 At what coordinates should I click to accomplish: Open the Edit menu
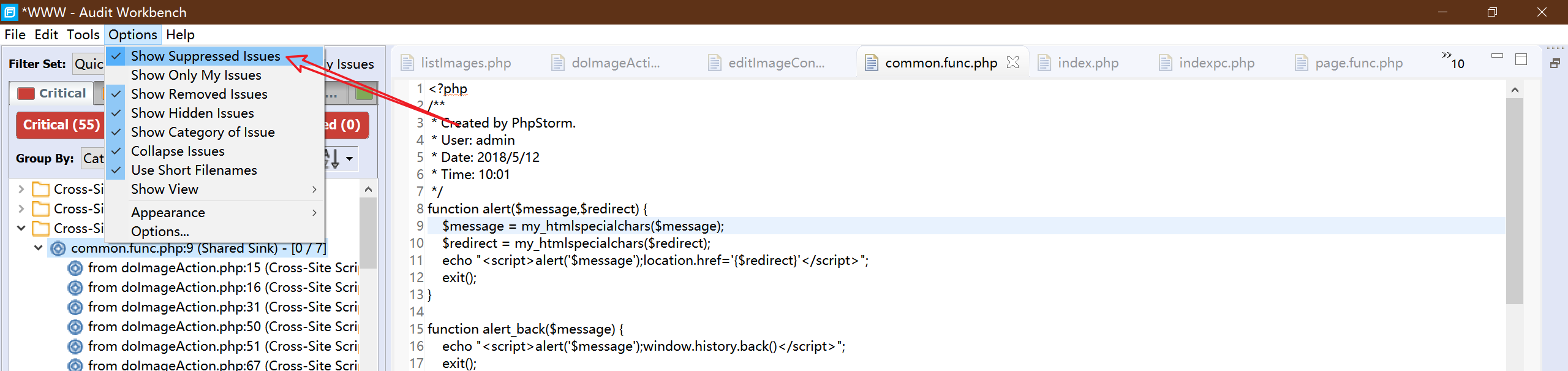[x=46, y=34]
